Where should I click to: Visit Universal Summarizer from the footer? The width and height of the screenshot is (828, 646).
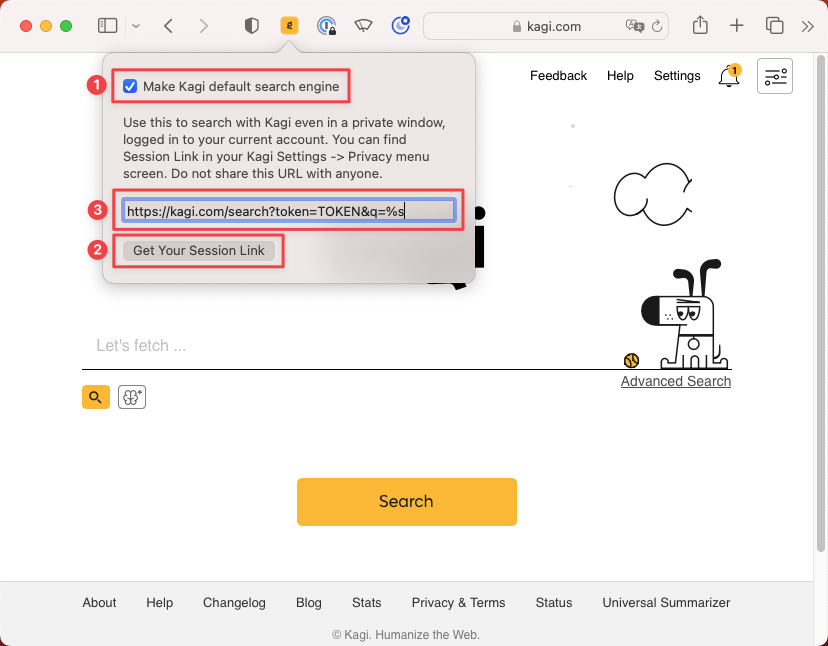point(666,603)
